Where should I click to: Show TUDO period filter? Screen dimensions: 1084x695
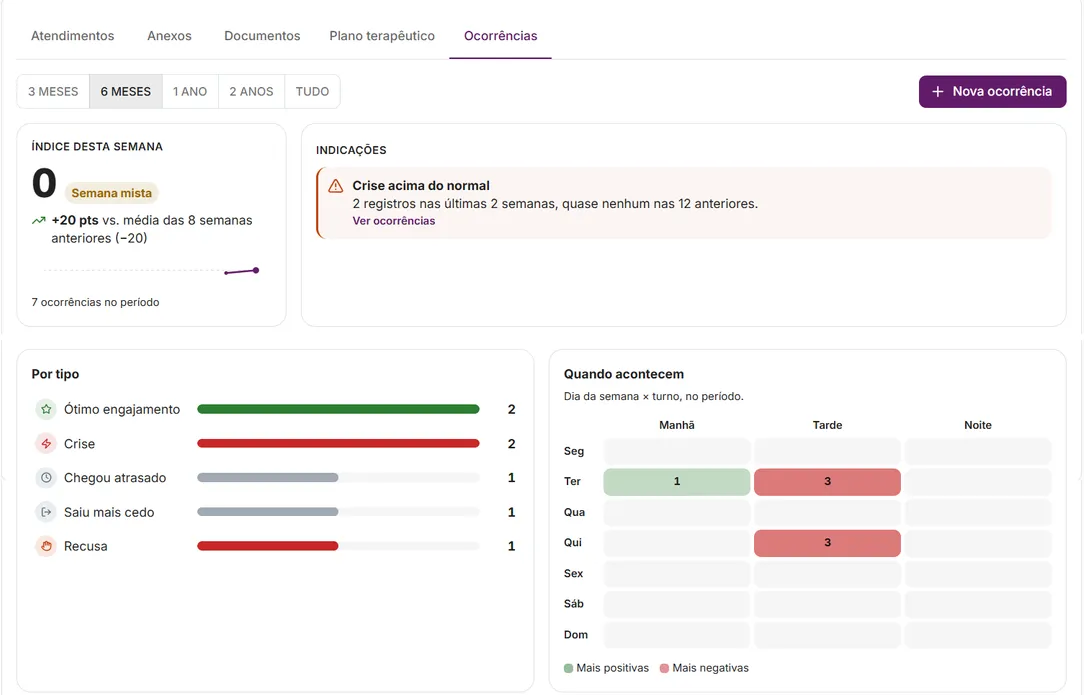312,91
